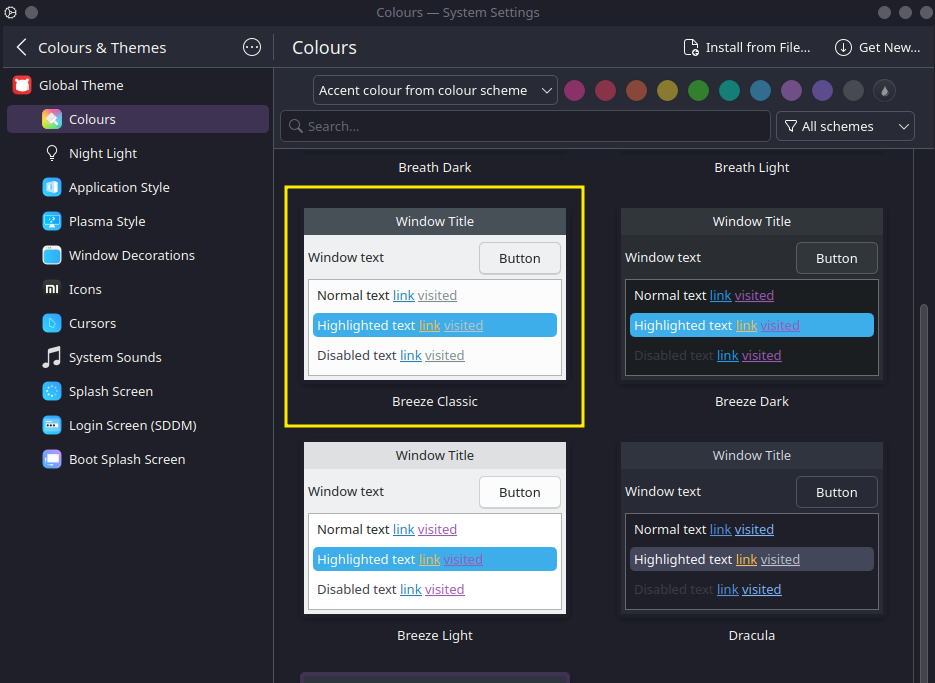Click the Dracula name label
This screenshot has width=935, height=683.
click(751, 635)
